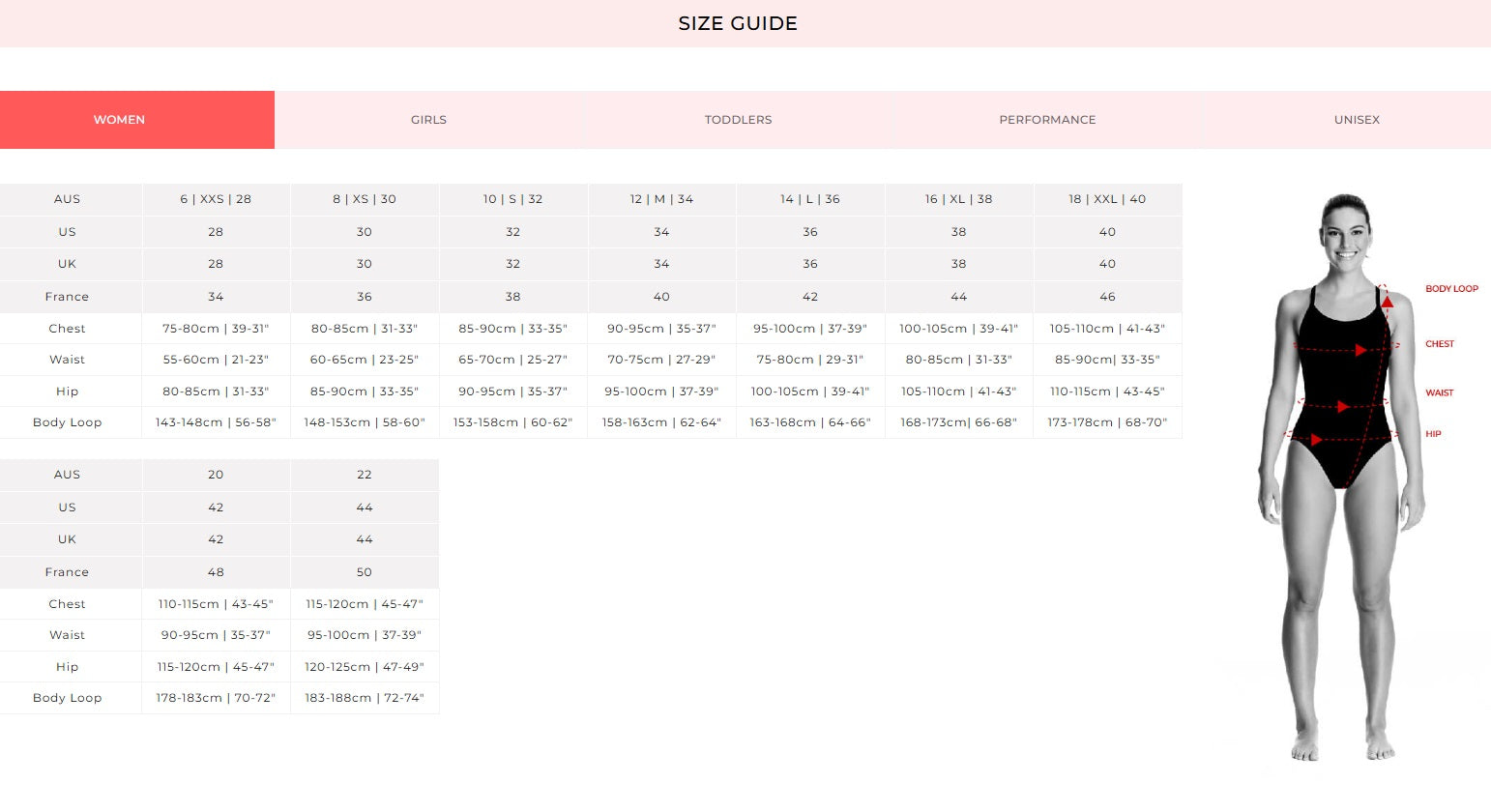Select the Performance tab
1491x812 pixels.
[1047, 120]
